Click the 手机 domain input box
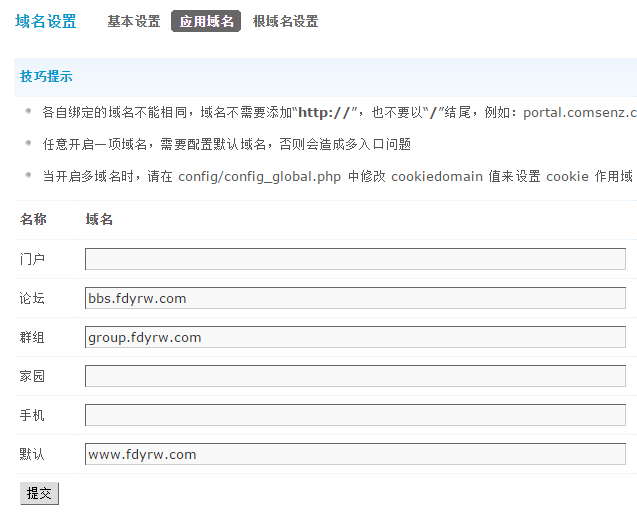The height and width of the screenshot is (520, 637). (355, 415)
